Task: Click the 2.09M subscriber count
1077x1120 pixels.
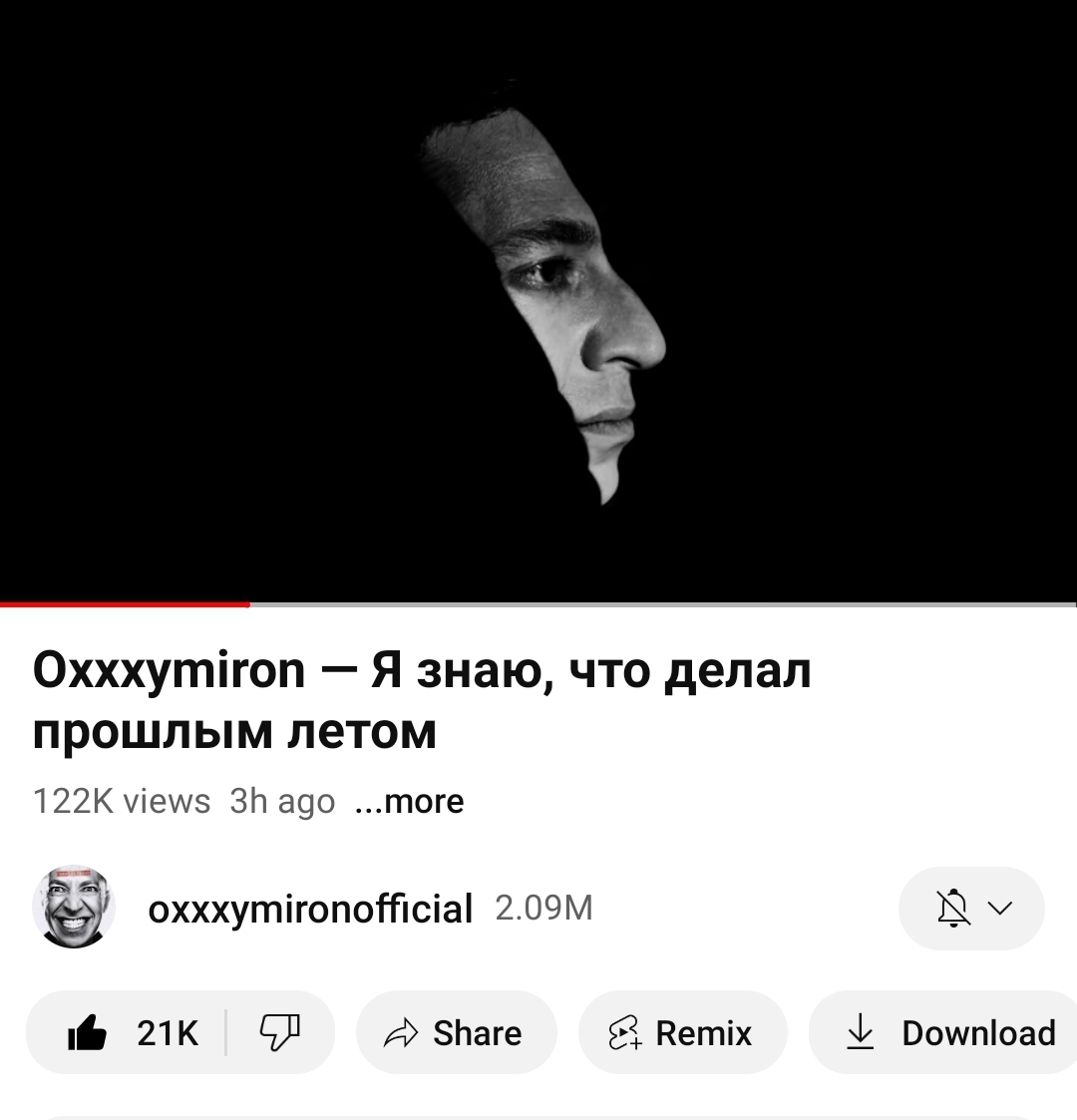Action: tap(544, 908)
